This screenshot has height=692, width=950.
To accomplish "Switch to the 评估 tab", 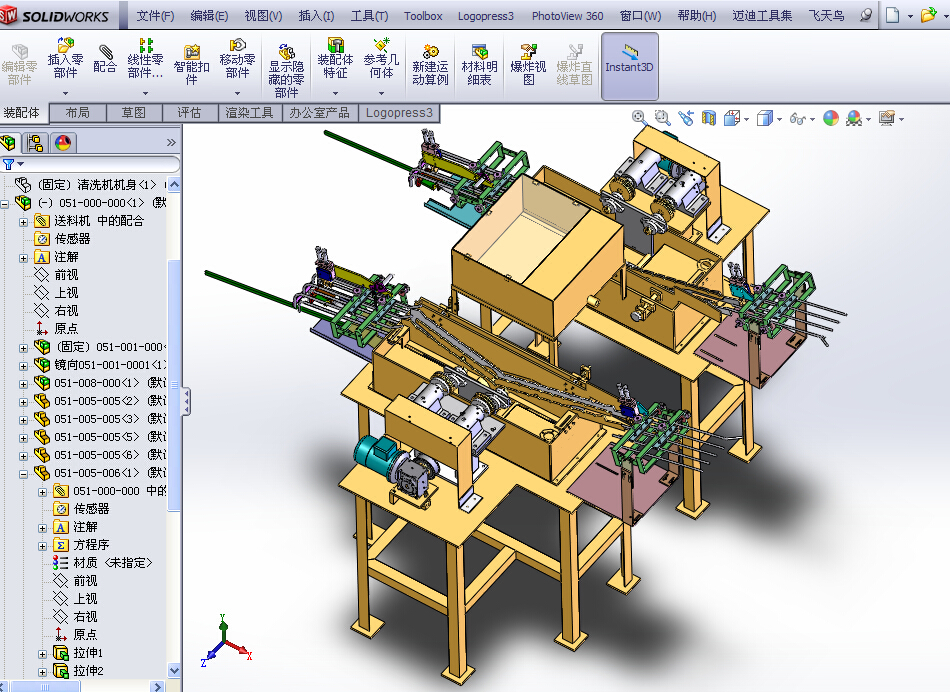I will click(190, 113).
